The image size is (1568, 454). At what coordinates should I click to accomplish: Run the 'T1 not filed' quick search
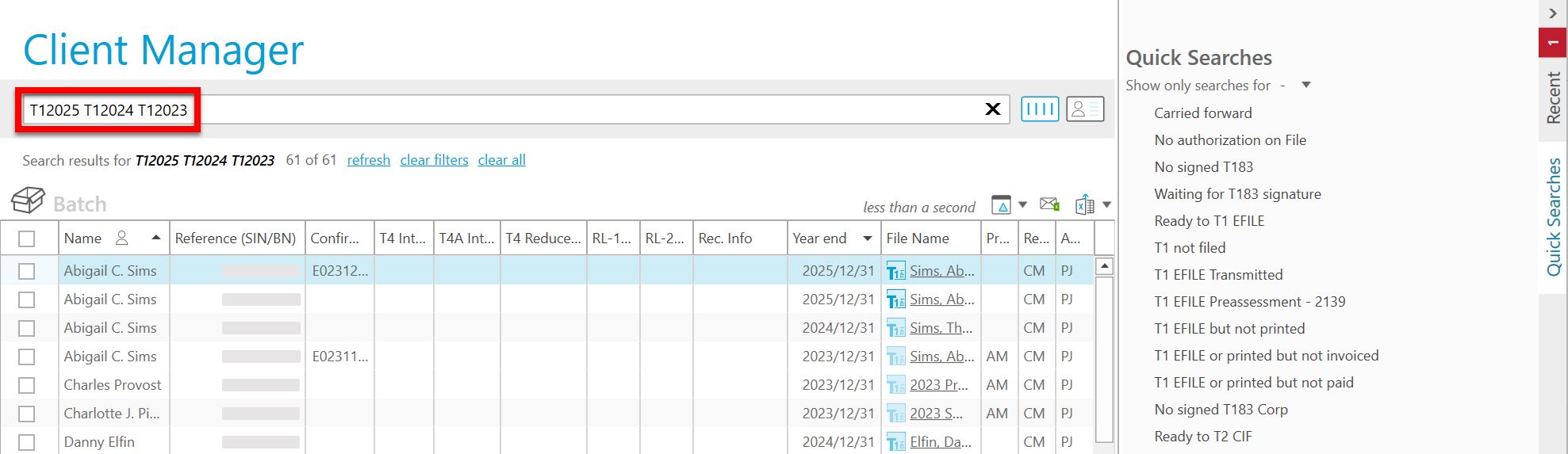click(x=1190, y=248)
